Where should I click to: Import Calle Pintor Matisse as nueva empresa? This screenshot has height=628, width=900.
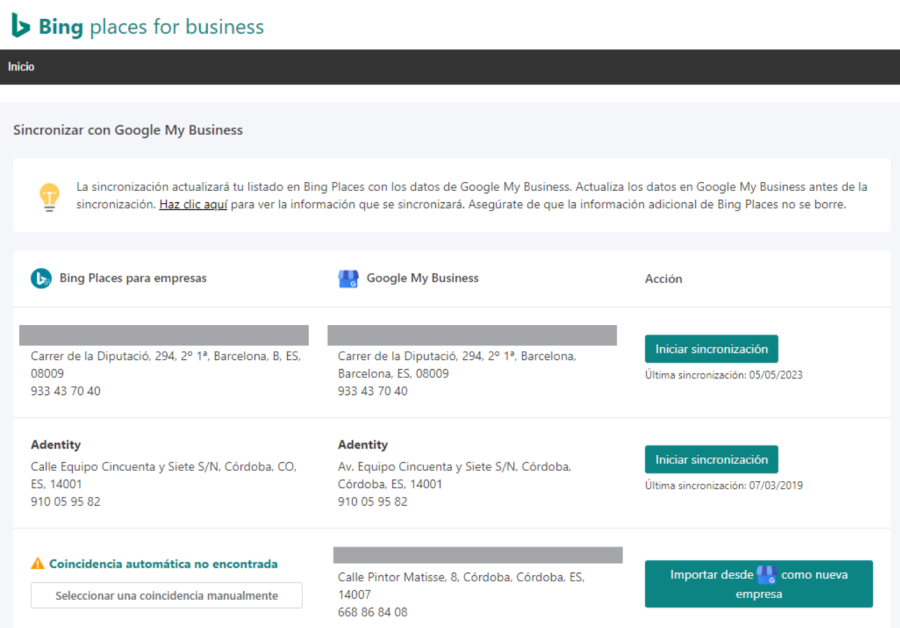(758, 584)
